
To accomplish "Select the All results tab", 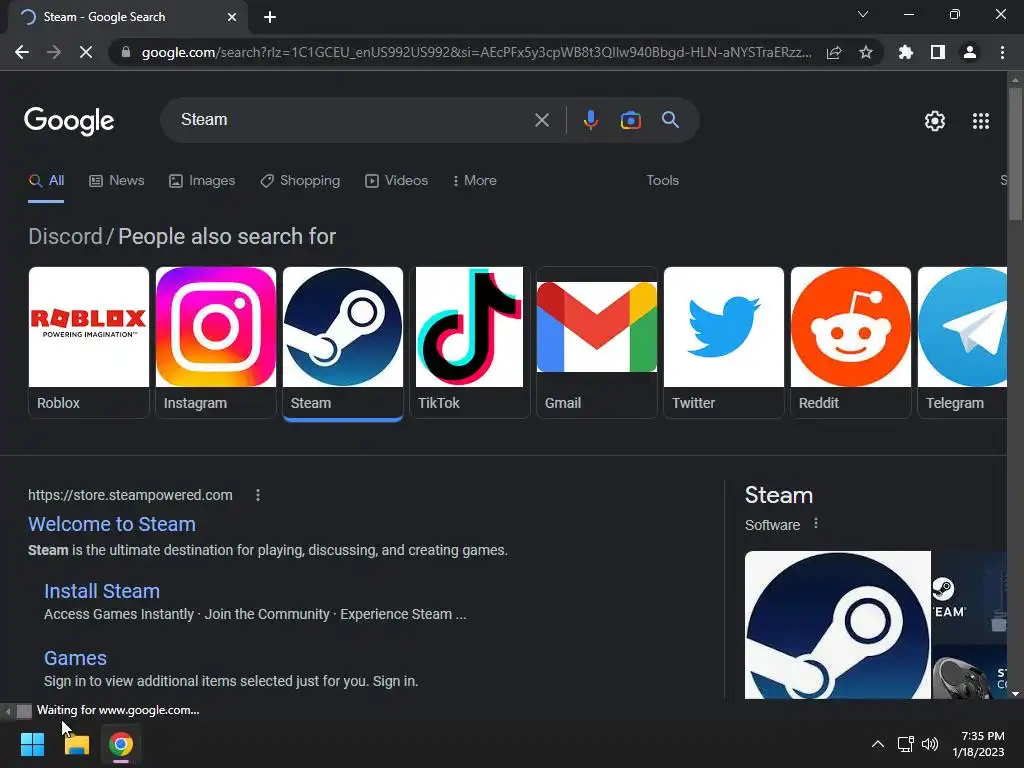I will (x=46, y=181).
